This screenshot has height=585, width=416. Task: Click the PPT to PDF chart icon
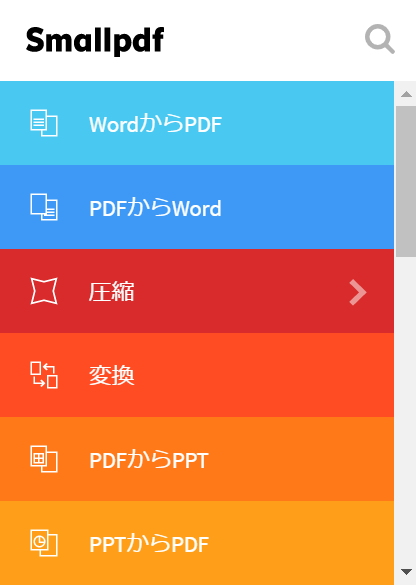click(x=44, y=543)
